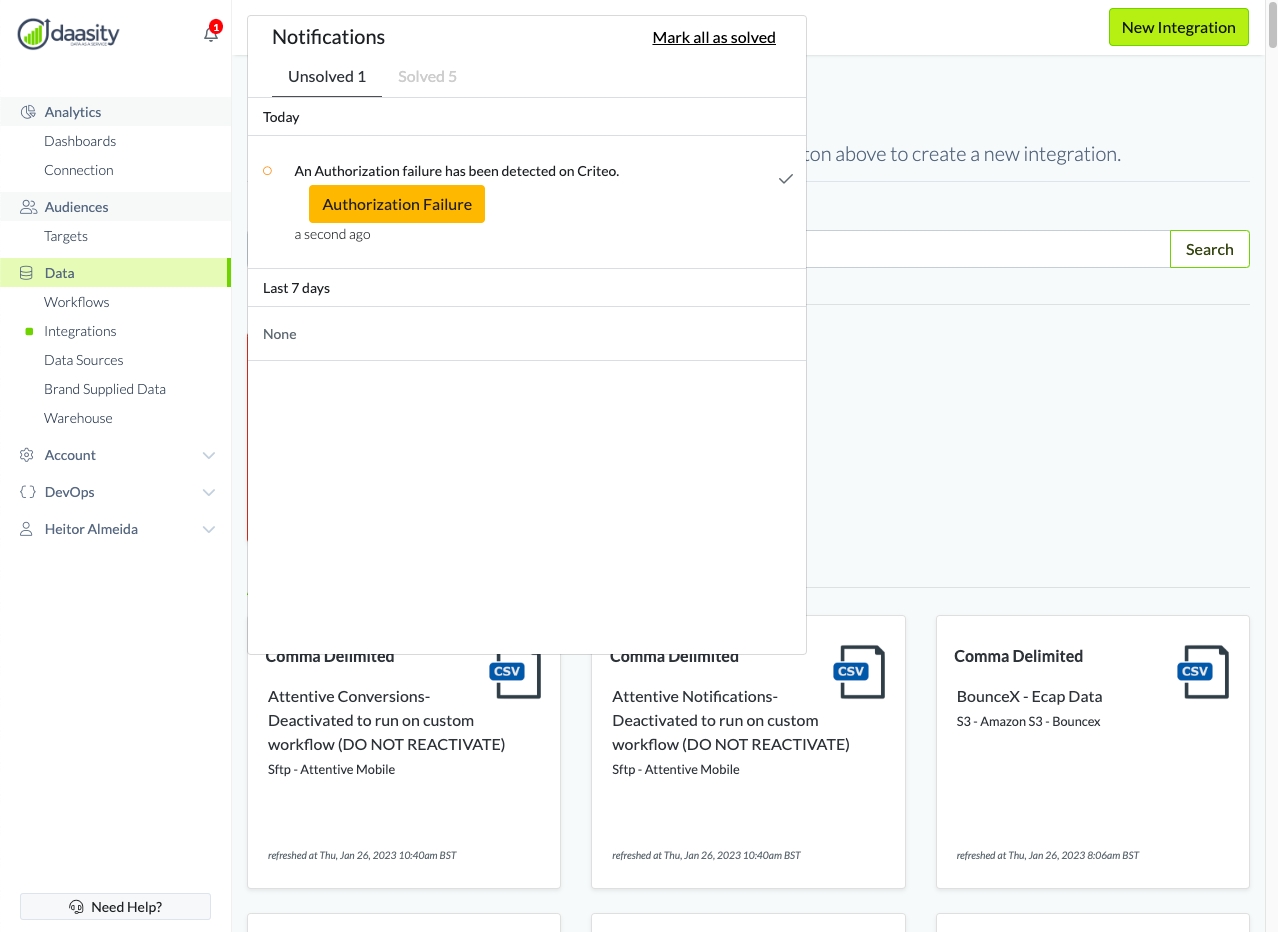The image size is (1278, 932).
Task: Mark Criteo notification solved with checkmark
Action: click(786, 179)
